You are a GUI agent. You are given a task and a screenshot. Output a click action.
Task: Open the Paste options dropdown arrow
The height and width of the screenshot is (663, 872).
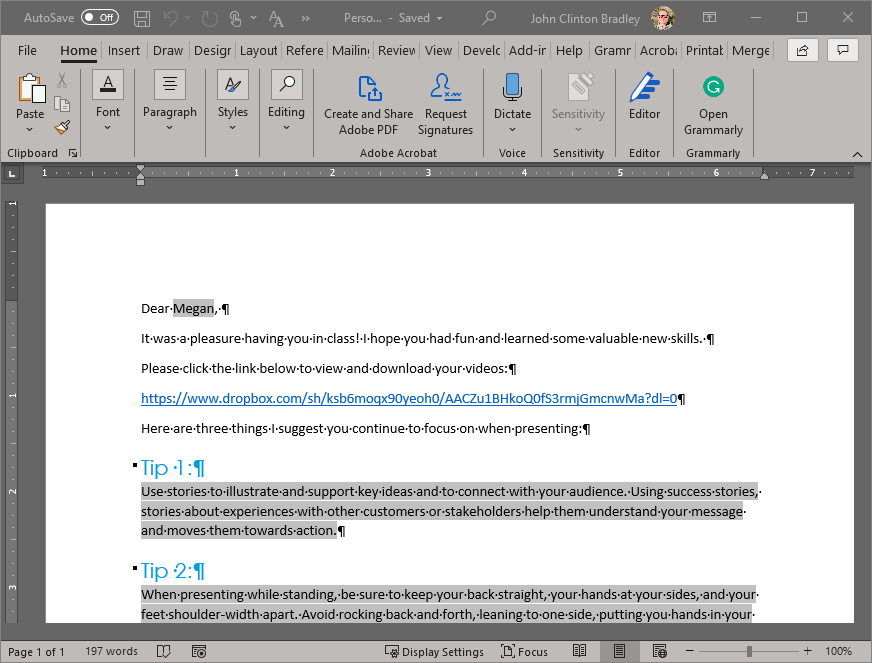click(x=30, y=130)
